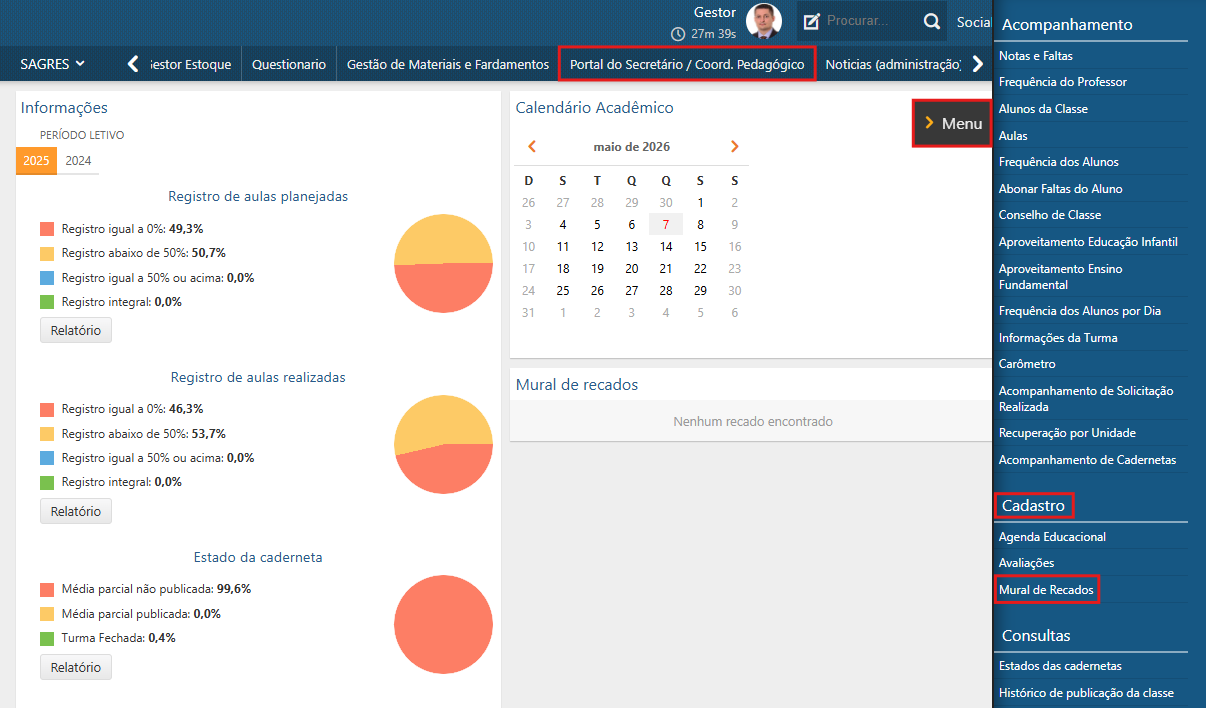Screen dimensions: 1206x708
Task: Open Portal do Secretário / Coord. Pedagógico tab
Action: point(687,64)
